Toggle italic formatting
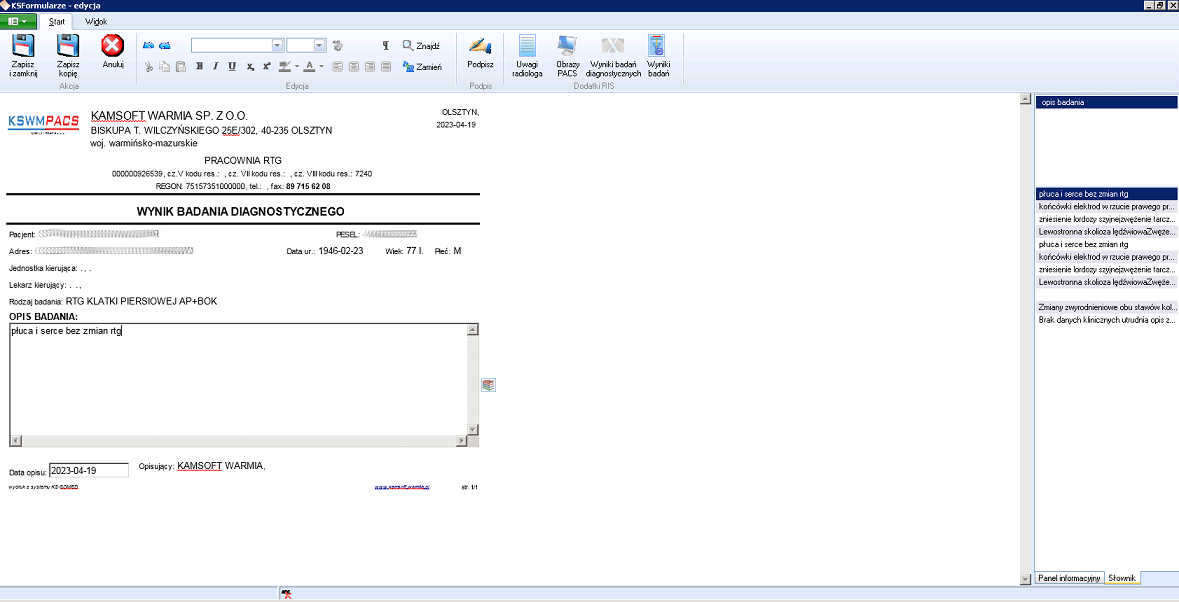The image size is (1179, 602). click(x=215, y=67)
